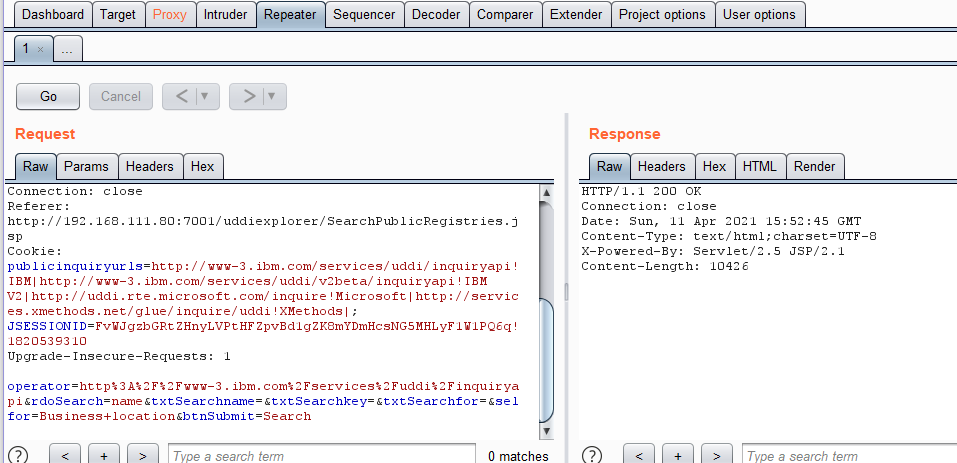Screen dimensions: 957x463
Task: Open the Response Render tab
Action: point(815,167)
